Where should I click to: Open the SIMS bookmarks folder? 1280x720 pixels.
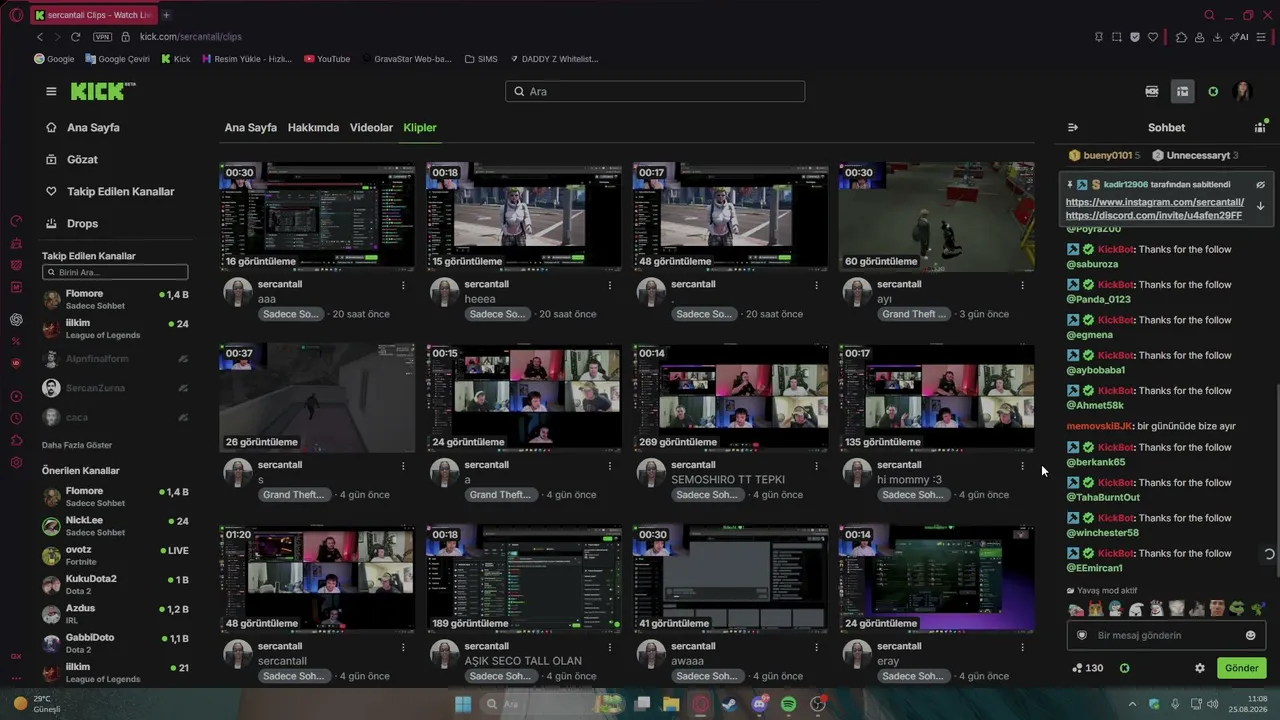pos(481,59)
